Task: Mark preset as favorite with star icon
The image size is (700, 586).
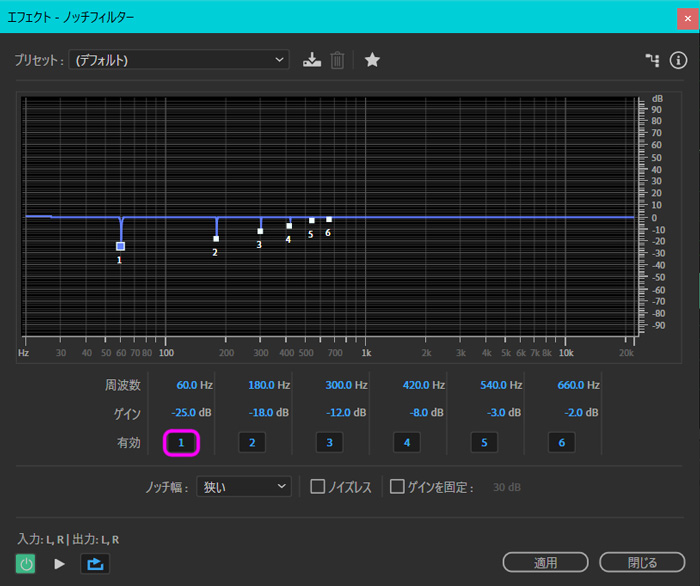Action: [x=372, y=60]
